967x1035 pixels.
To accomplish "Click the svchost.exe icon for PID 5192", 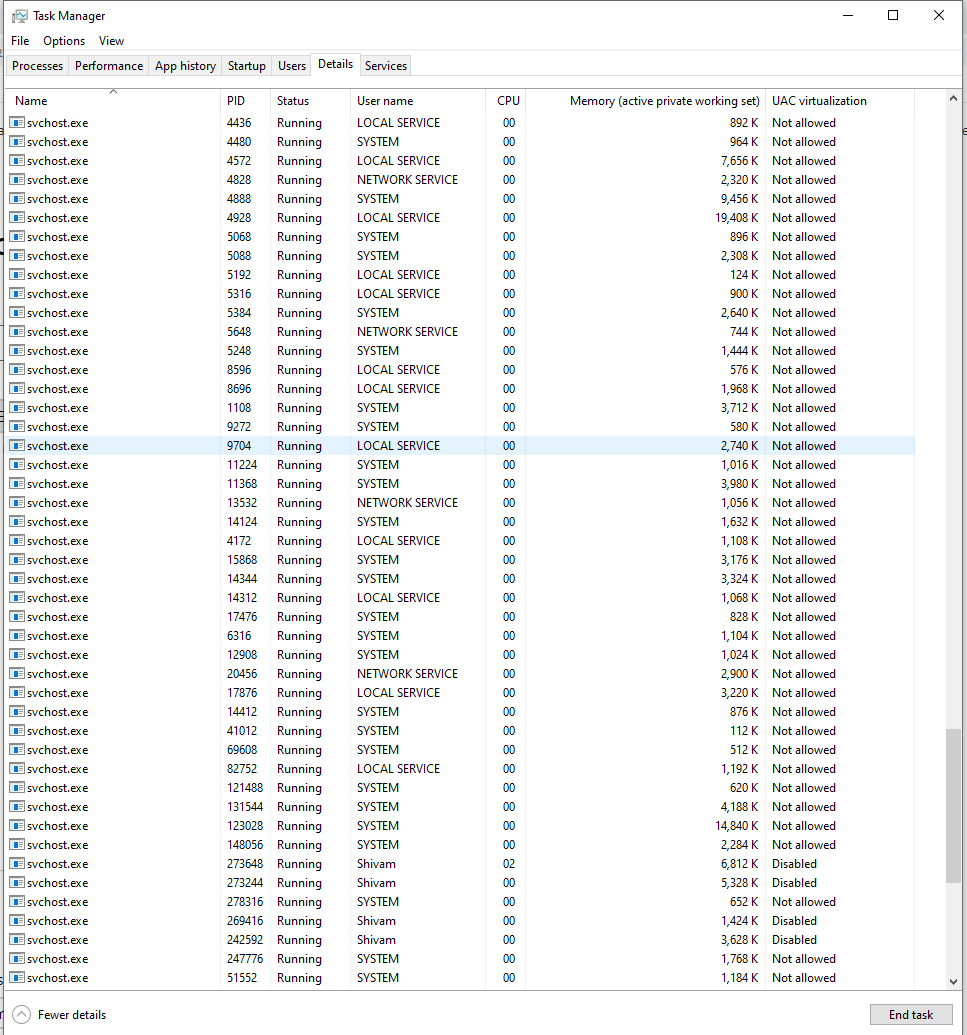I will [17, 275].
